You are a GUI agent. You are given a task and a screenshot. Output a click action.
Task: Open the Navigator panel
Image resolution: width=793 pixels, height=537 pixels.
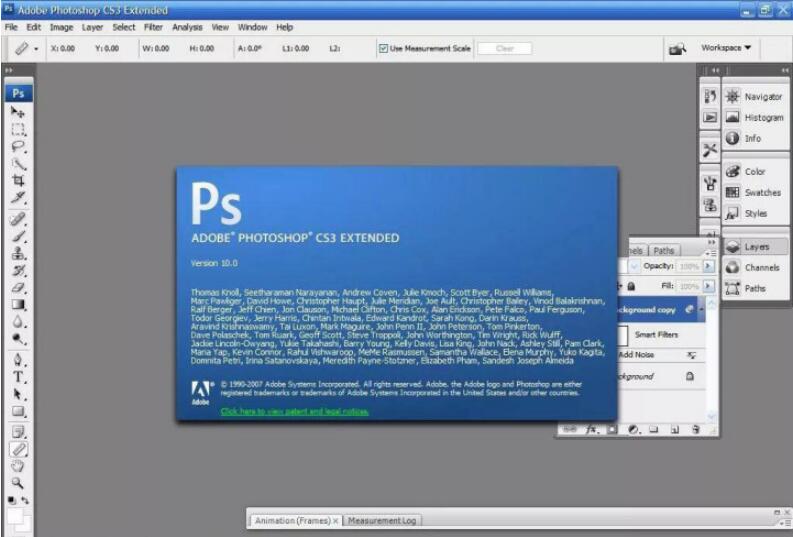point(755,97)
